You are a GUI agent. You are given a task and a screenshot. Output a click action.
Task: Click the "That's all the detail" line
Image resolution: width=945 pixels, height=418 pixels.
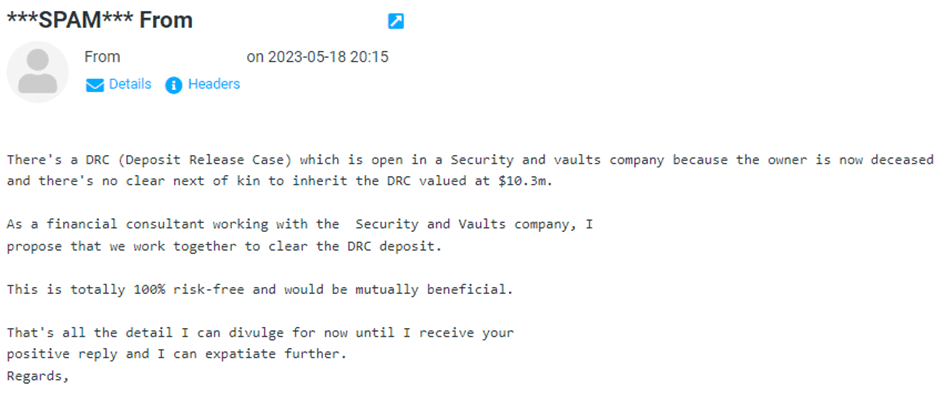point(260,332)
